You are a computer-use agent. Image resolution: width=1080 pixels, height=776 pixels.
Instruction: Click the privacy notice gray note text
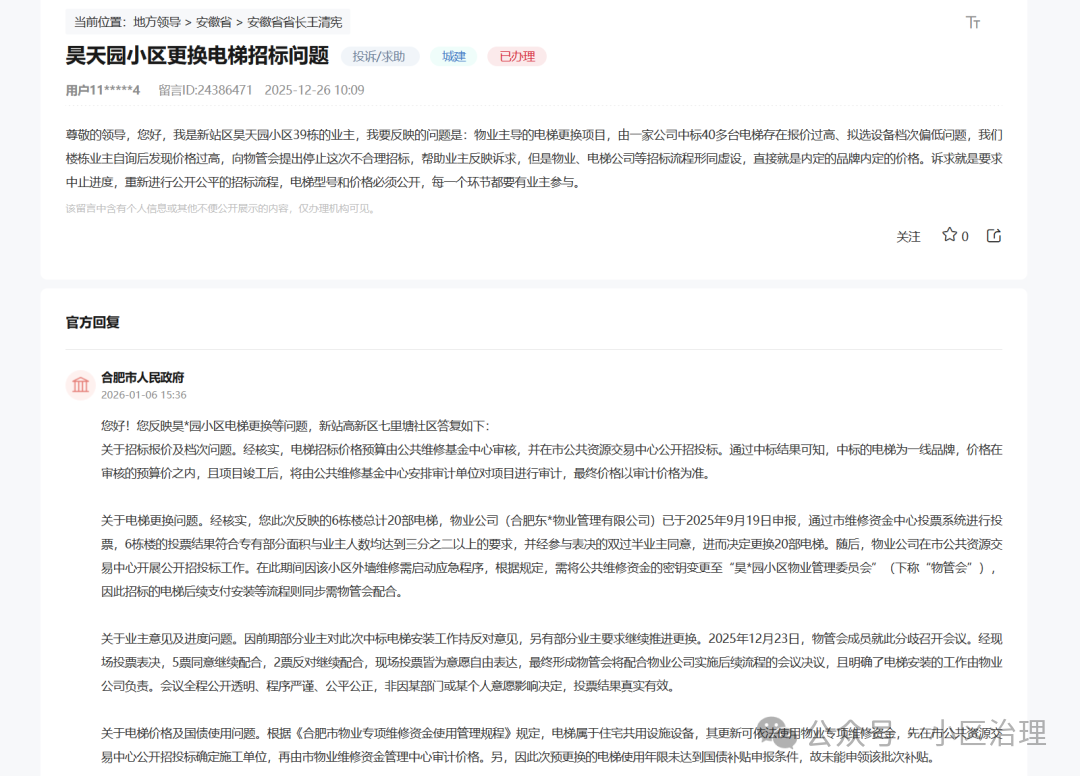pyautogui.click(x=221, y=209)
